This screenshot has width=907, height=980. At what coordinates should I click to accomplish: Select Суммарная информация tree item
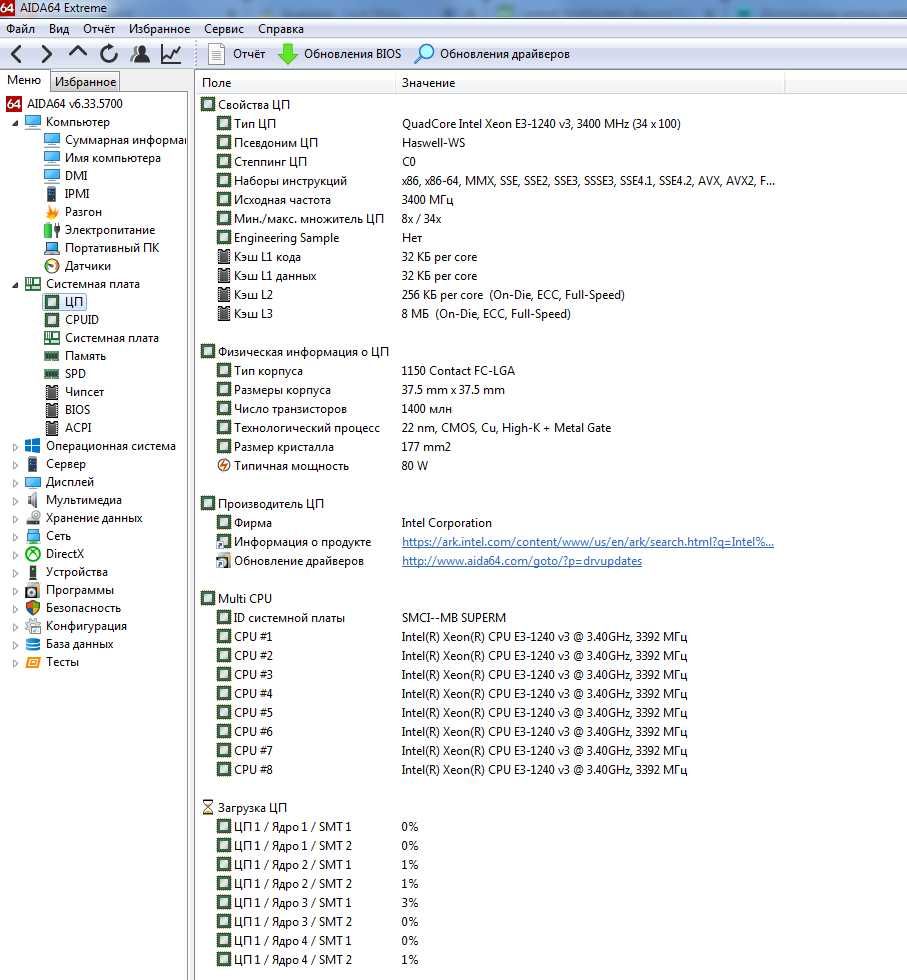point(116,140)
